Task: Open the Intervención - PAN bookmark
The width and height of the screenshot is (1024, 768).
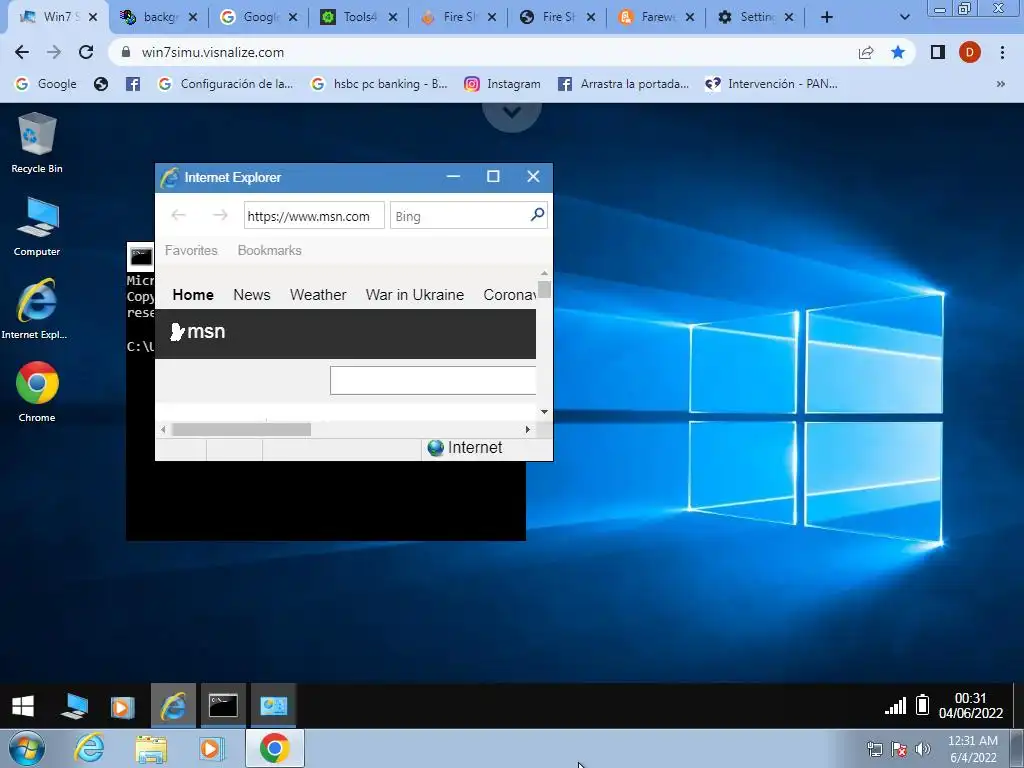Action: tap(771, 84)
